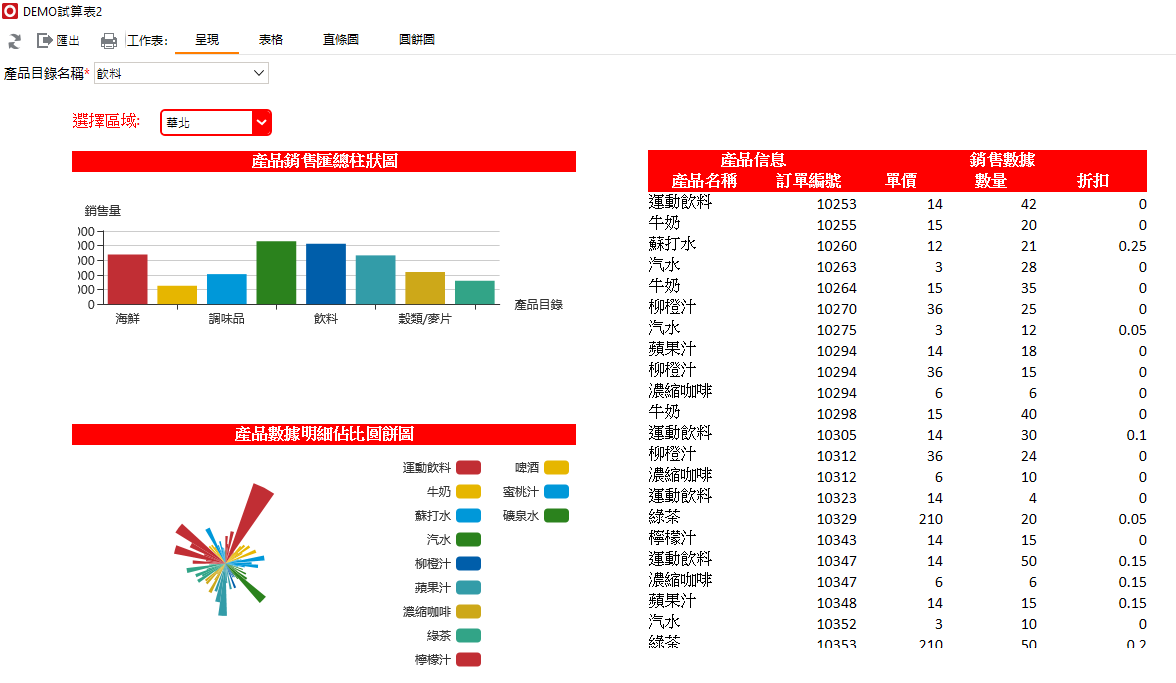Switch to the 直條圖 tab

pyautogui.click(x=340, y=40)
